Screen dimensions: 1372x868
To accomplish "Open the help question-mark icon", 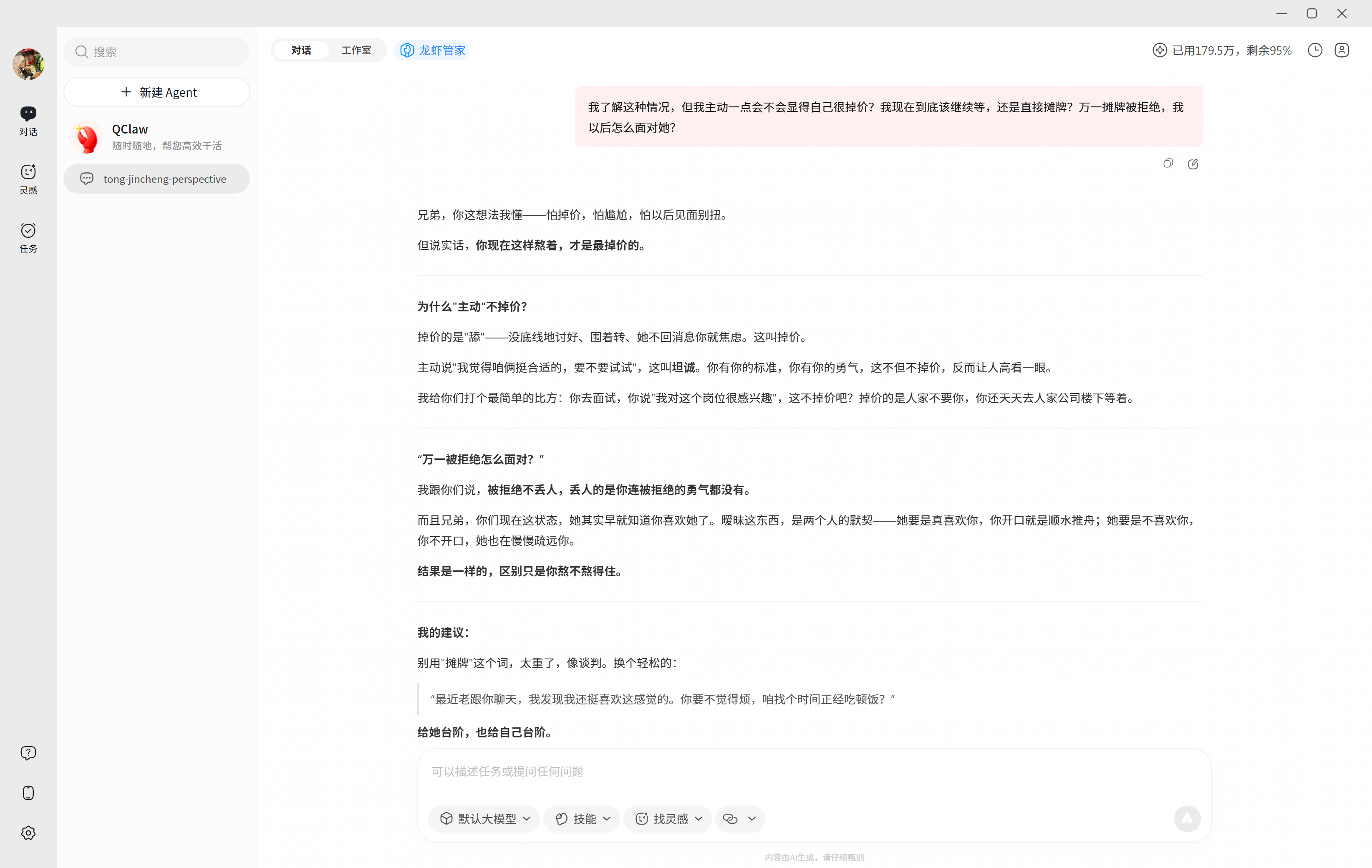I will point(28,753).
